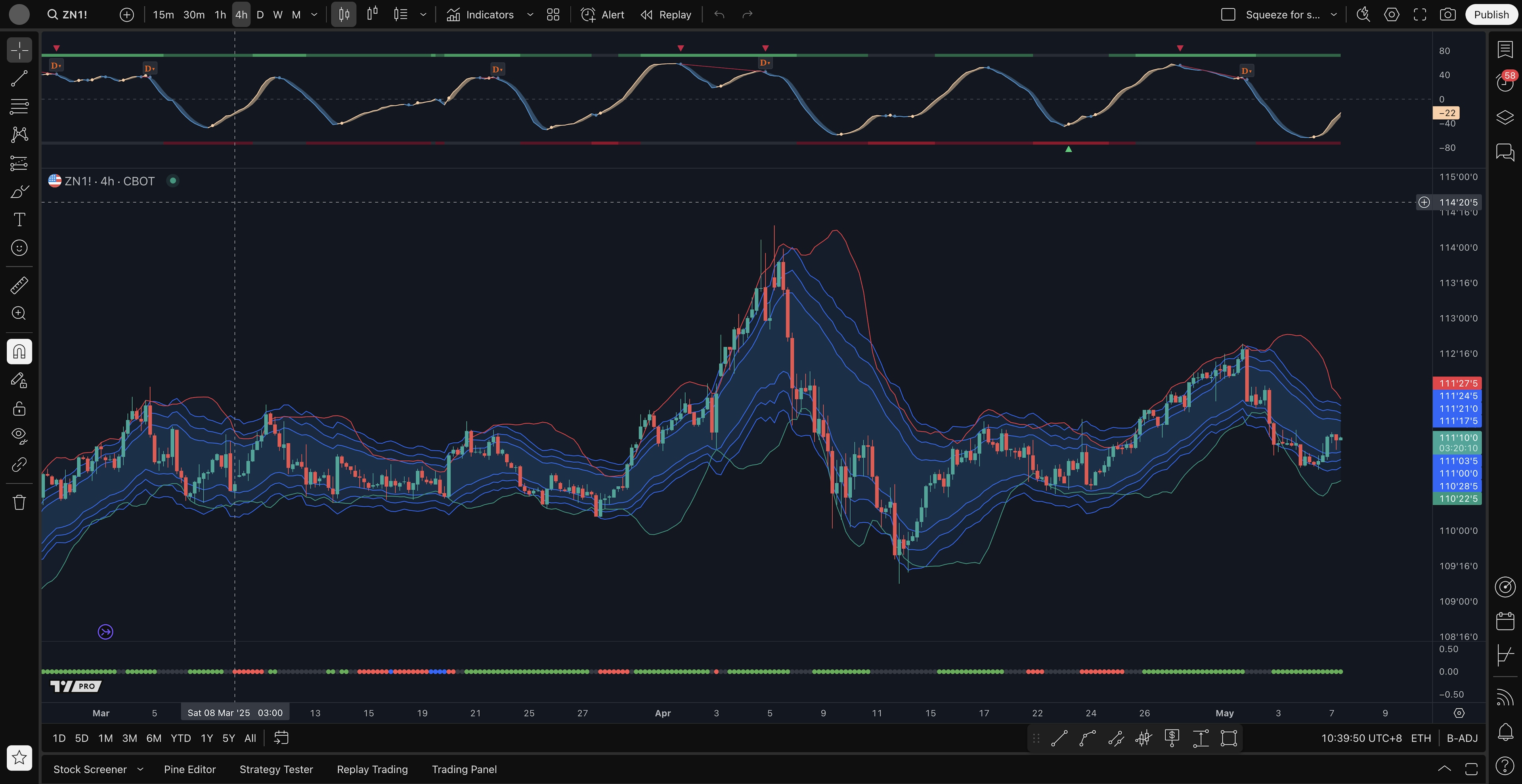Toggle Magnet mode on the left toolbar
Viewport: 1522px width, 784px height.
point(19,352)
